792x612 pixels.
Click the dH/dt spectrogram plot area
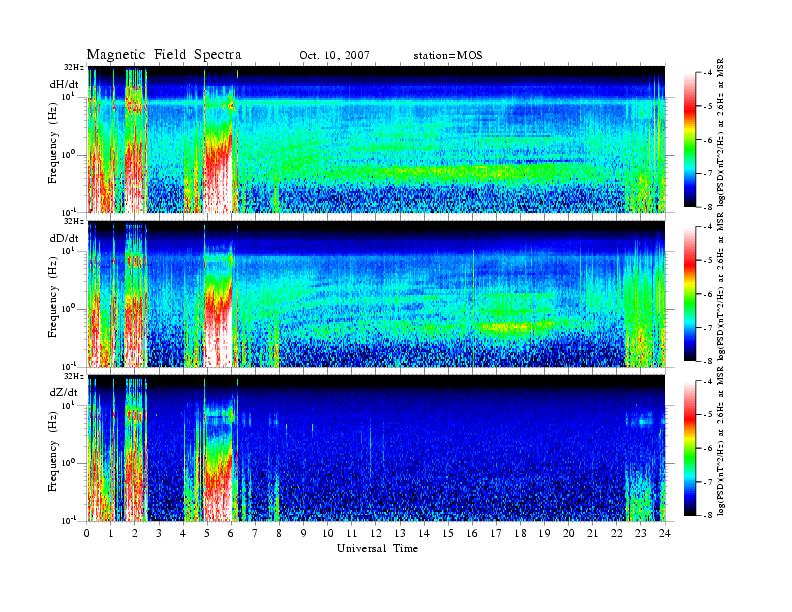[376, 139]
